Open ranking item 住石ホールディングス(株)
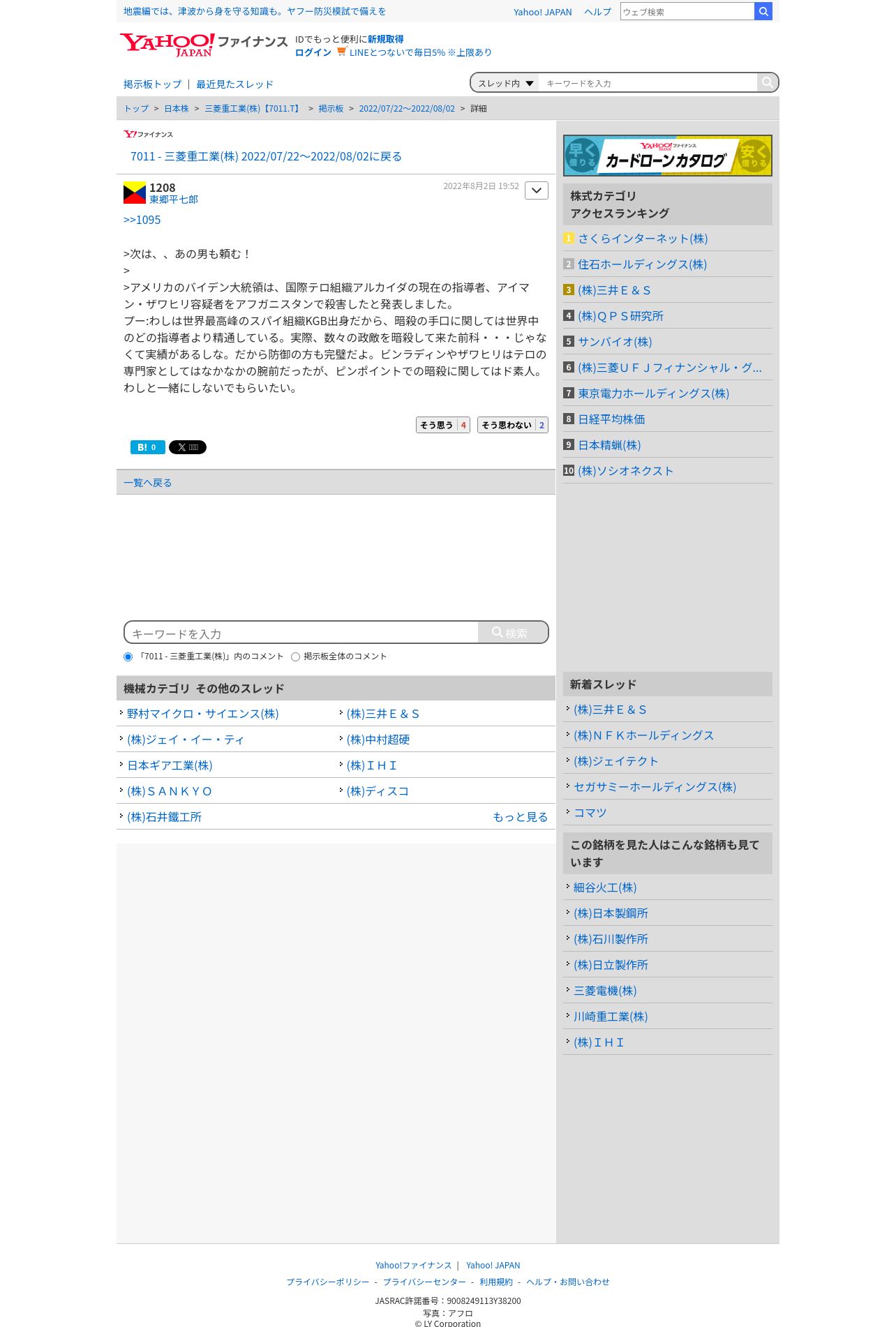The height and width of the screenshot is (1327, 896). [642, 264]
